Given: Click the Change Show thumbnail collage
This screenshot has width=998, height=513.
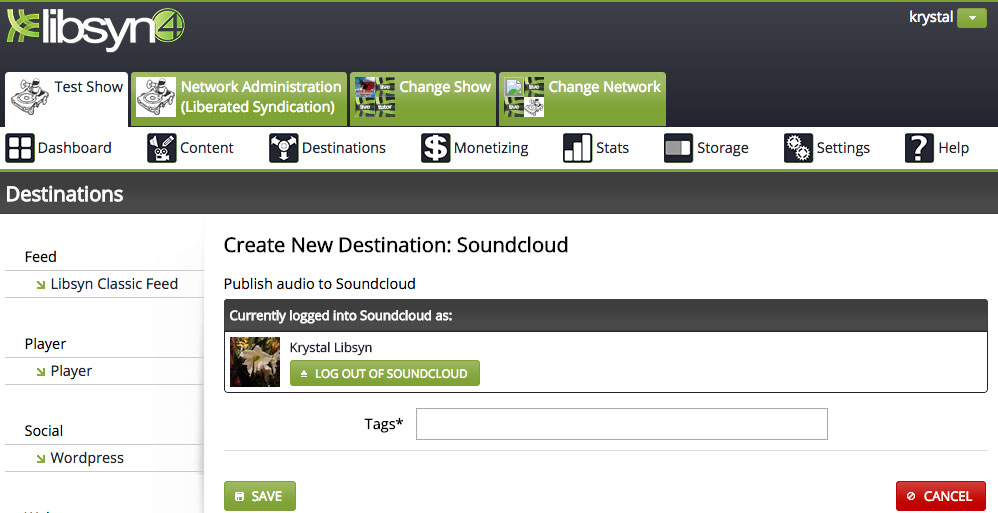Looking at the screenshot, I should [x=375, y=97].
